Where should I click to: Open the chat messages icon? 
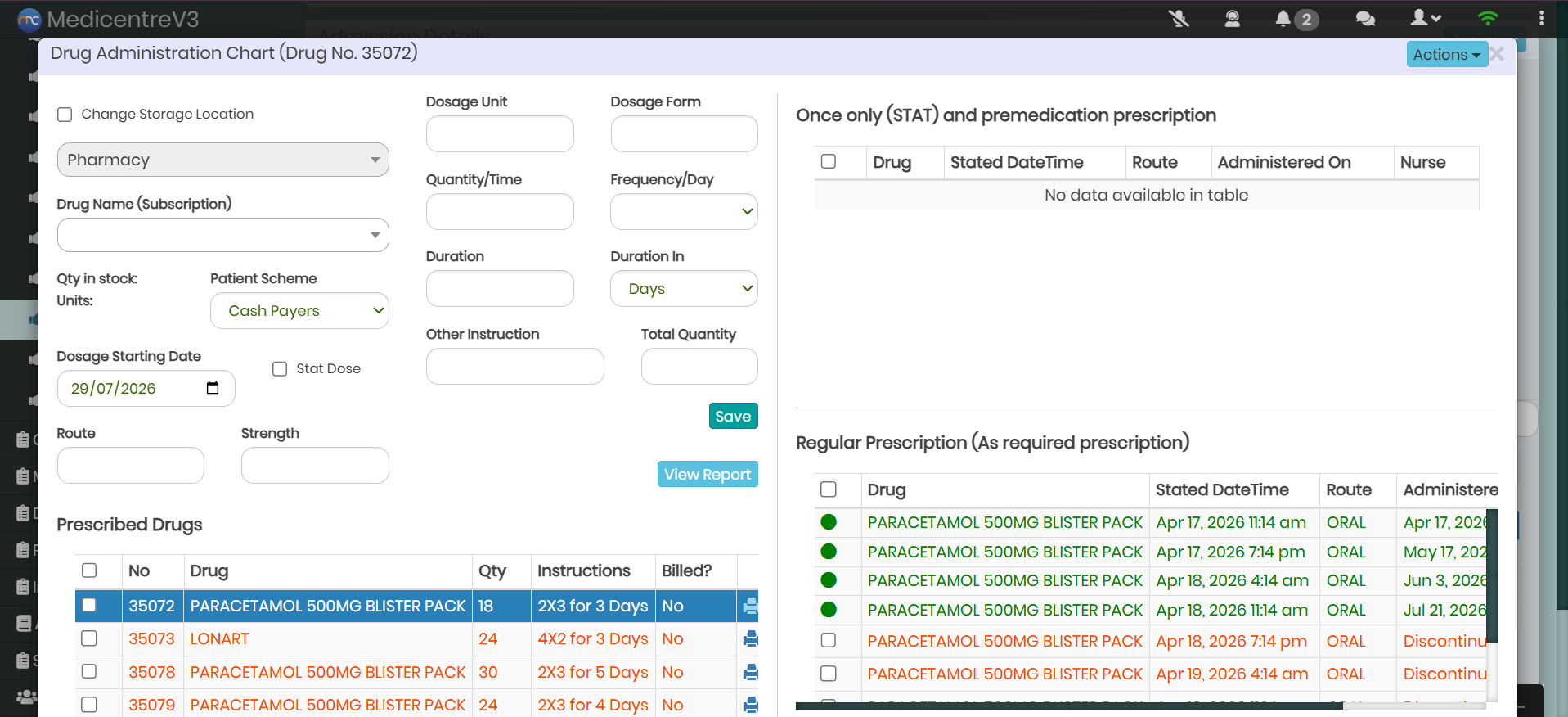(1365, 19)
